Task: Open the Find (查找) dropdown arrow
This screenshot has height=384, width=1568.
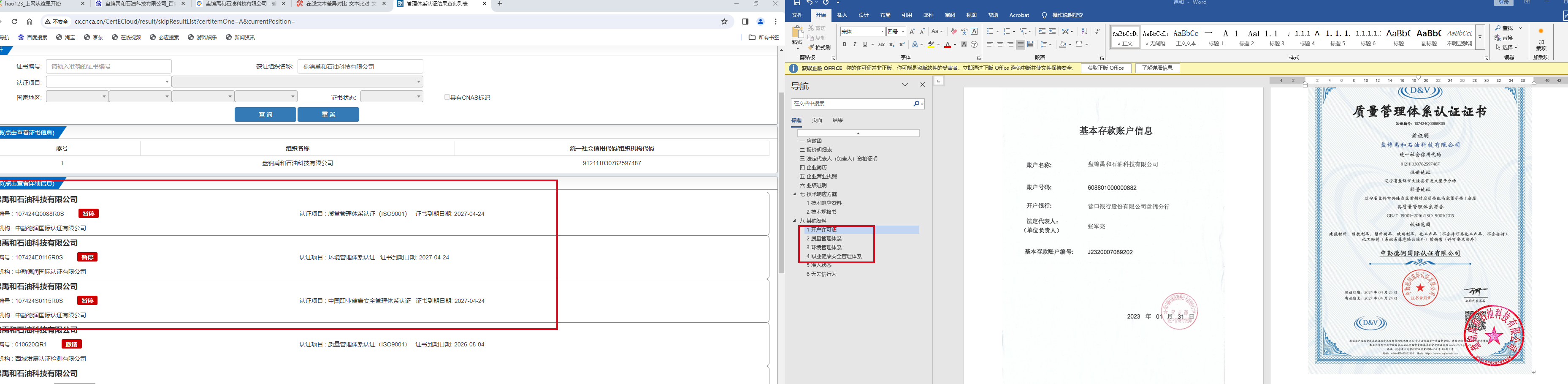Action: coord(1520,28)
